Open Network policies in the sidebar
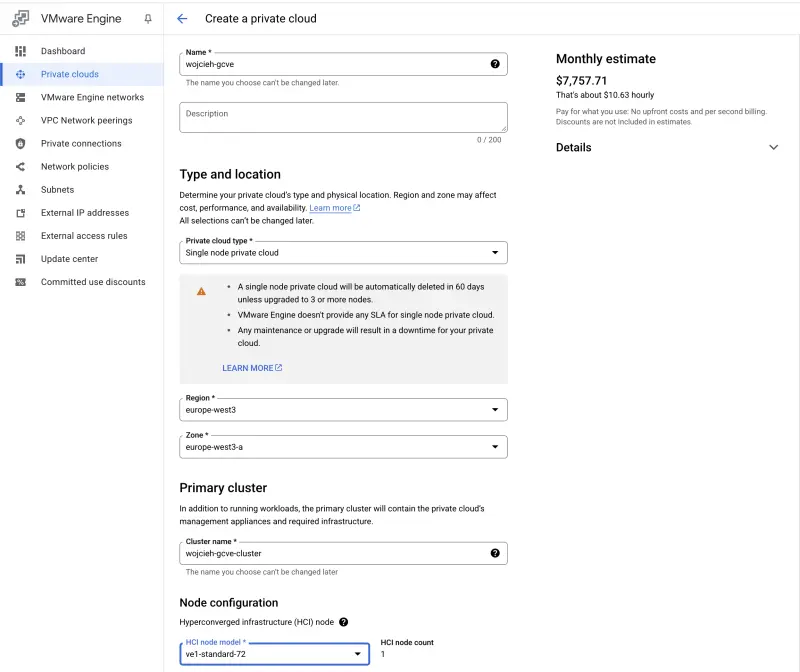 tap(74, 166)
